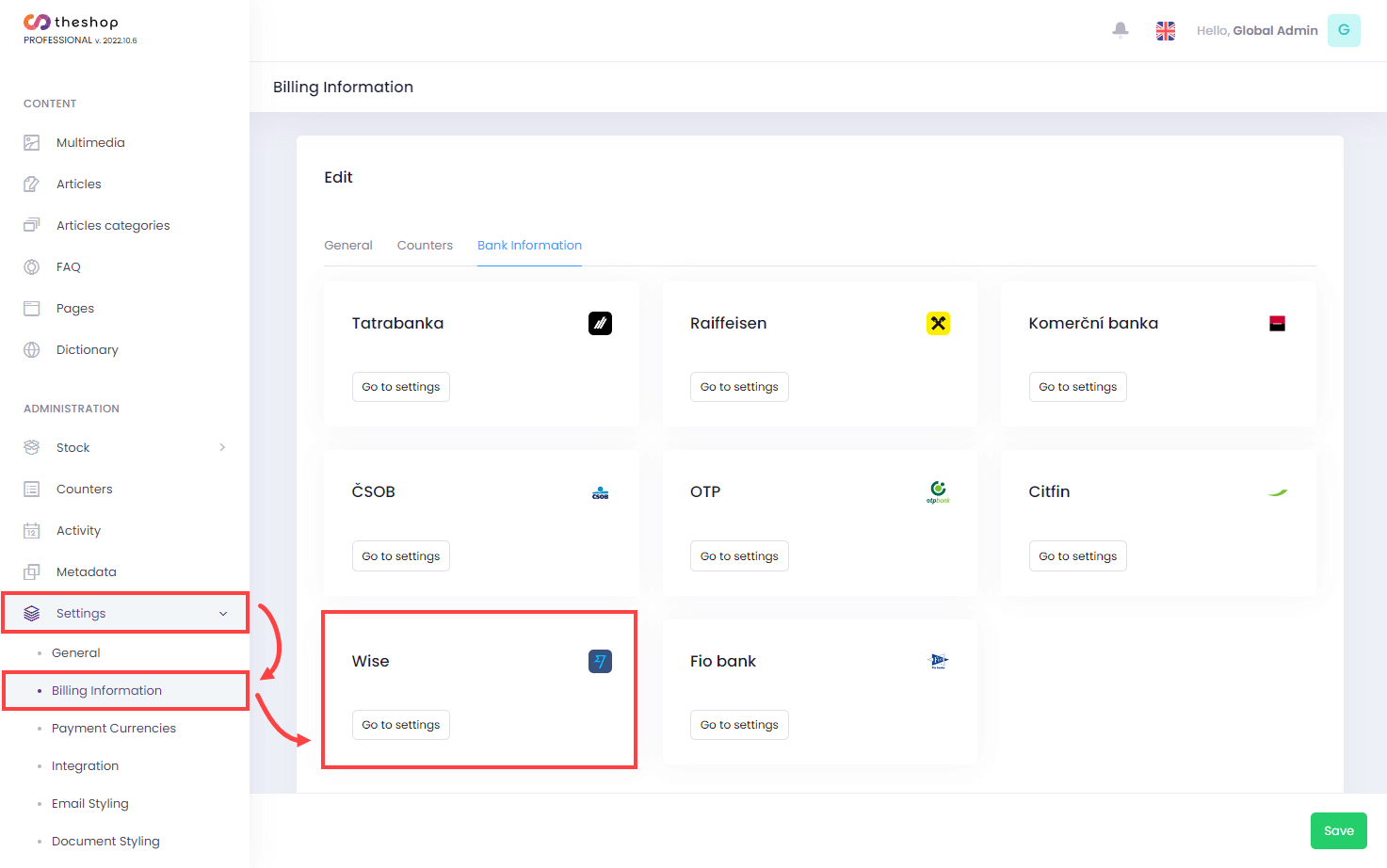Open Multimedia in the sidebar
This screenshot has width=1387, height=868.
click(90, 143)
